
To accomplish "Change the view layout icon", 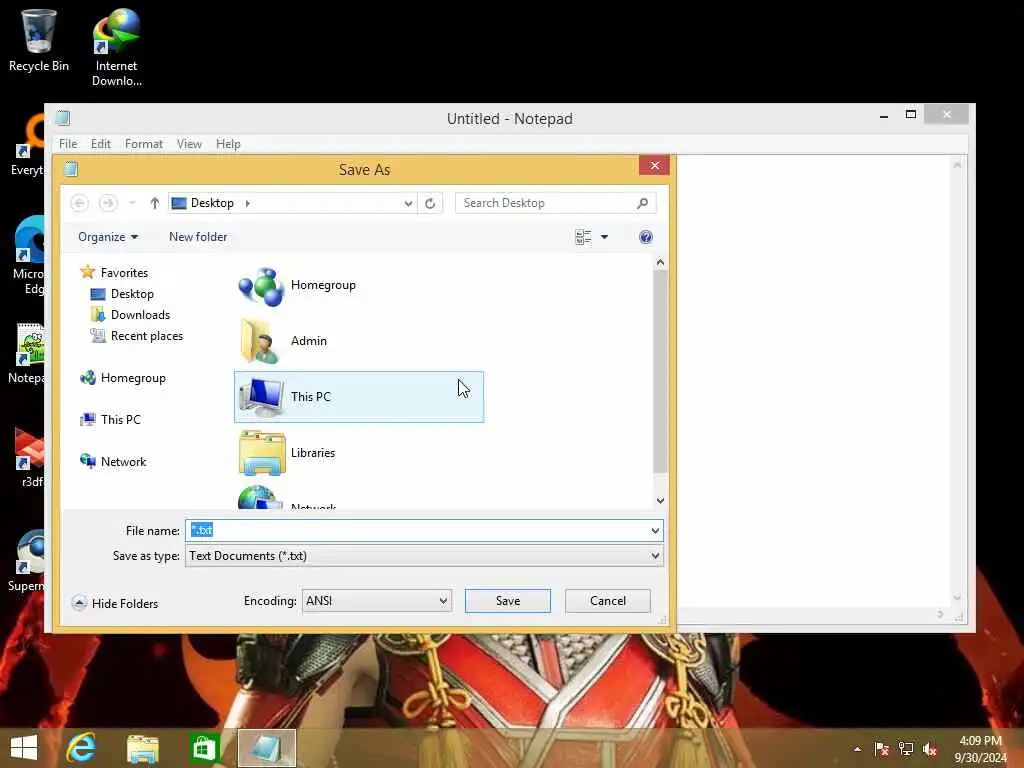I will [583, 237].
